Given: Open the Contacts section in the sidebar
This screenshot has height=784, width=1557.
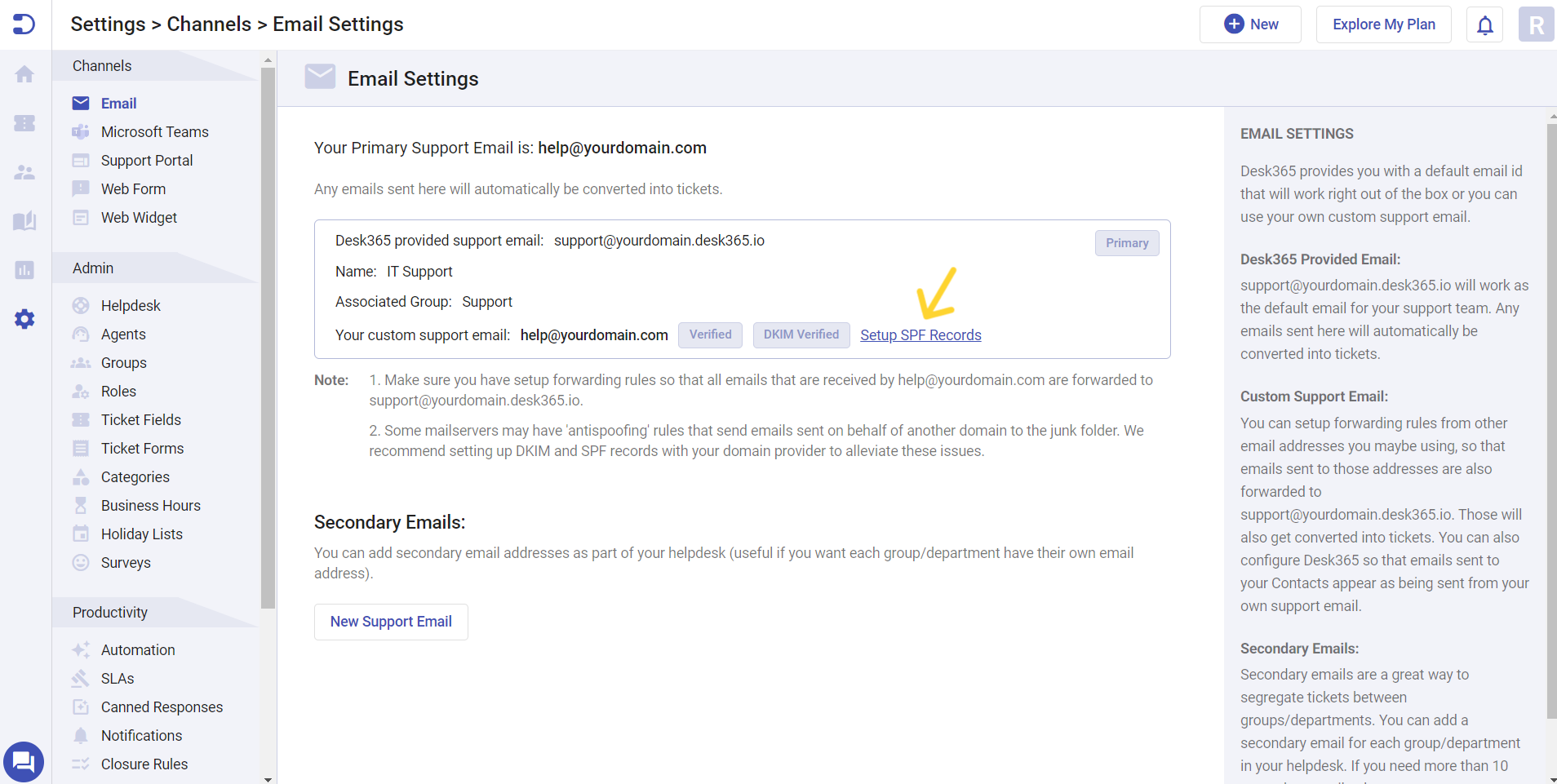Looking at the screenshot, I should [24, 172].
